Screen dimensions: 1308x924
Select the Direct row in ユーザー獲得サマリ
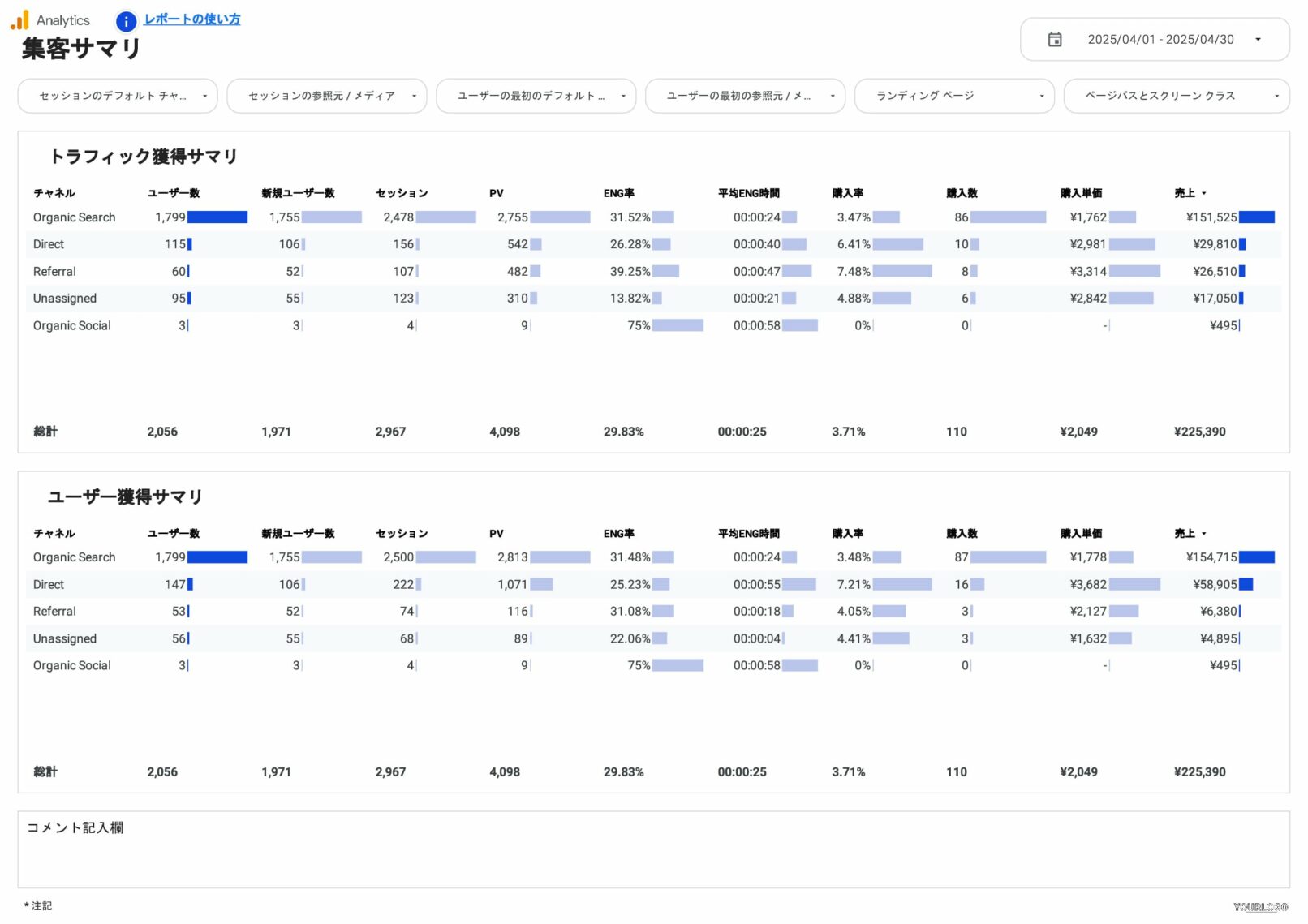pyautogui.click(x=49, y=585)
